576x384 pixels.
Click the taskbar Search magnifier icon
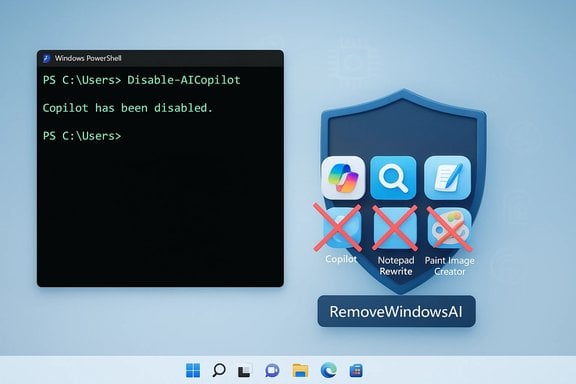coord(219,370)
